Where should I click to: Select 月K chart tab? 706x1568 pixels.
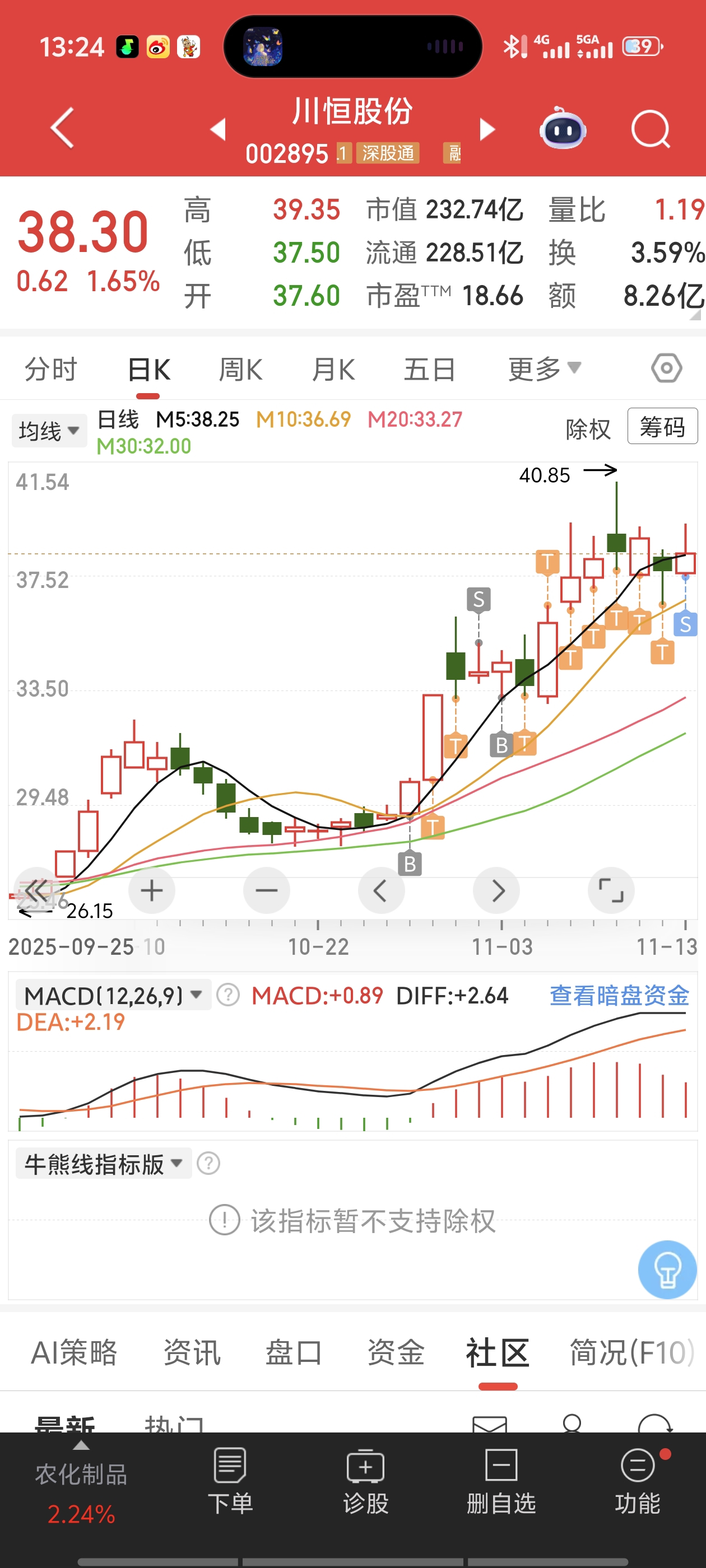pyautogui.click(x=333, y=370)
